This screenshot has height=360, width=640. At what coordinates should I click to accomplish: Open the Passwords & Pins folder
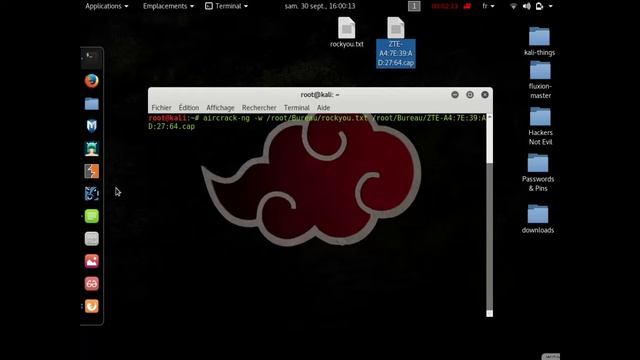(x=538, y=173)
